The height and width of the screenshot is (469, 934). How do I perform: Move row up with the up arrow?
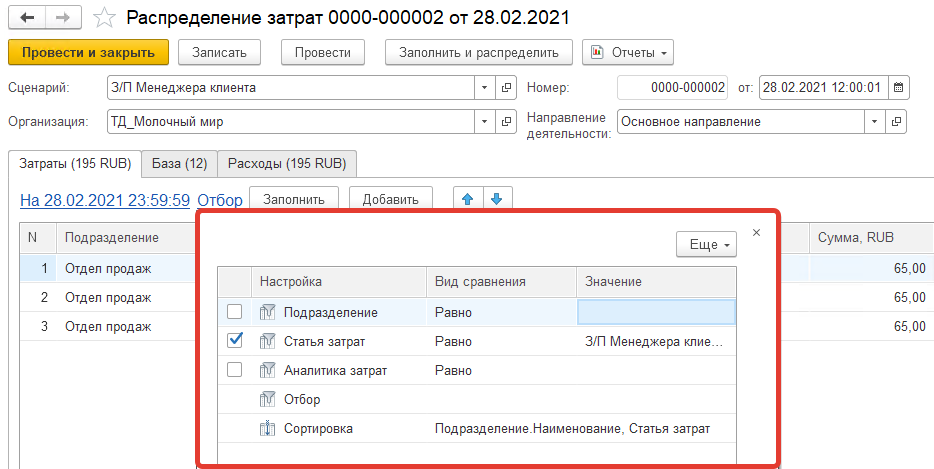click(466, 199)
